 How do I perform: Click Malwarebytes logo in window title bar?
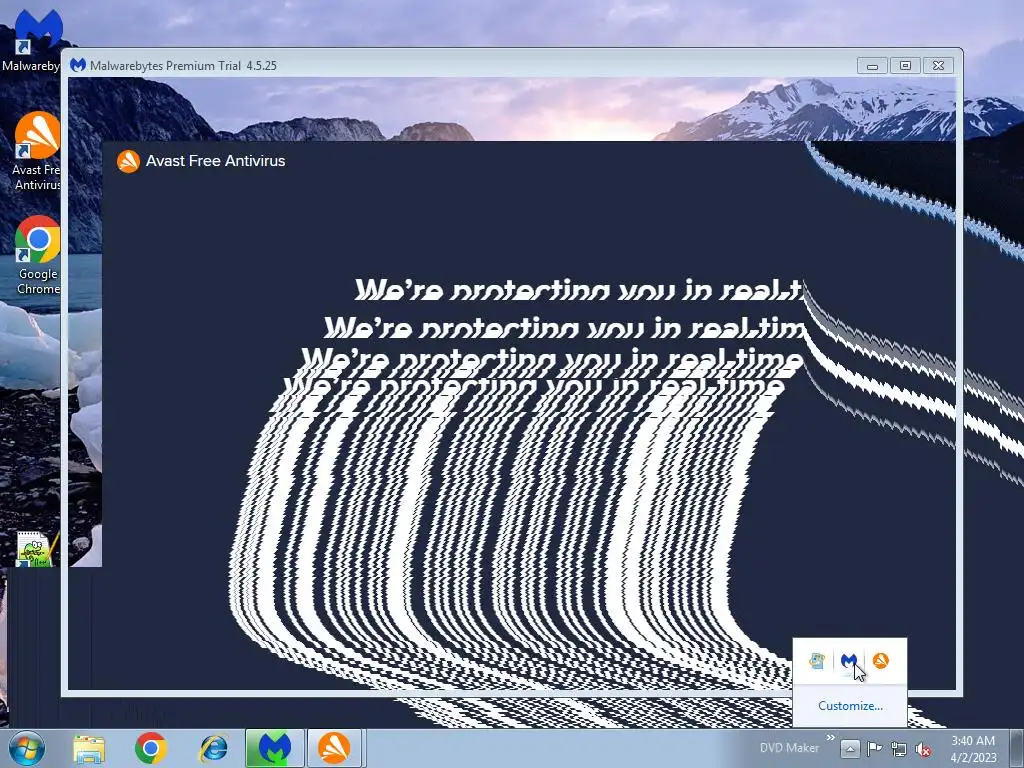tap(78, 65)
